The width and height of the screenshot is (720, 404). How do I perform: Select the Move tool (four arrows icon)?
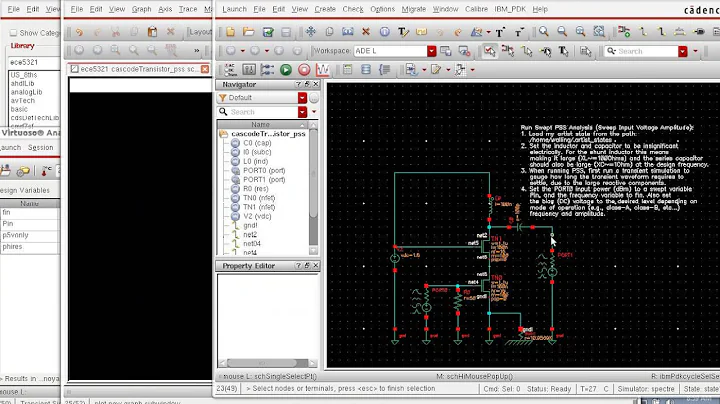311,32
